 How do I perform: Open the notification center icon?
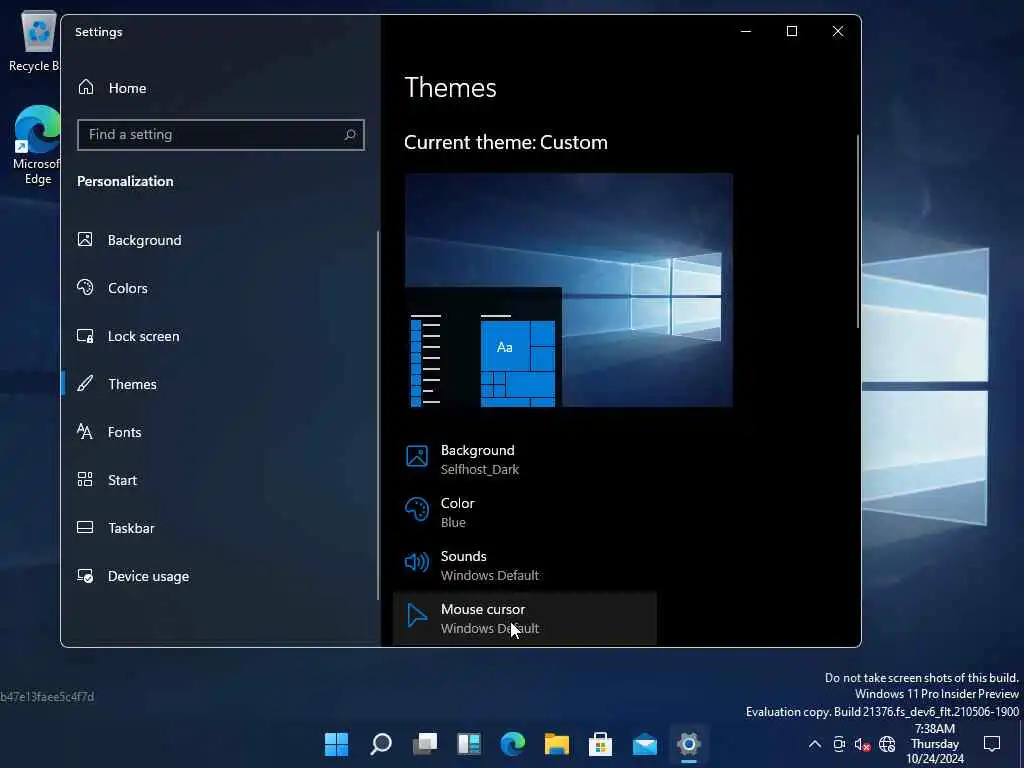(991, 744)
